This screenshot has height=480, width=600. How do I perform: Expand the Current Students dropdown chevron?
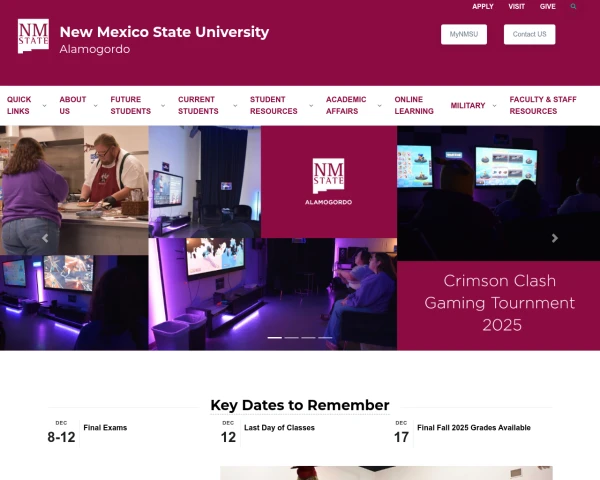coord(235,106)
